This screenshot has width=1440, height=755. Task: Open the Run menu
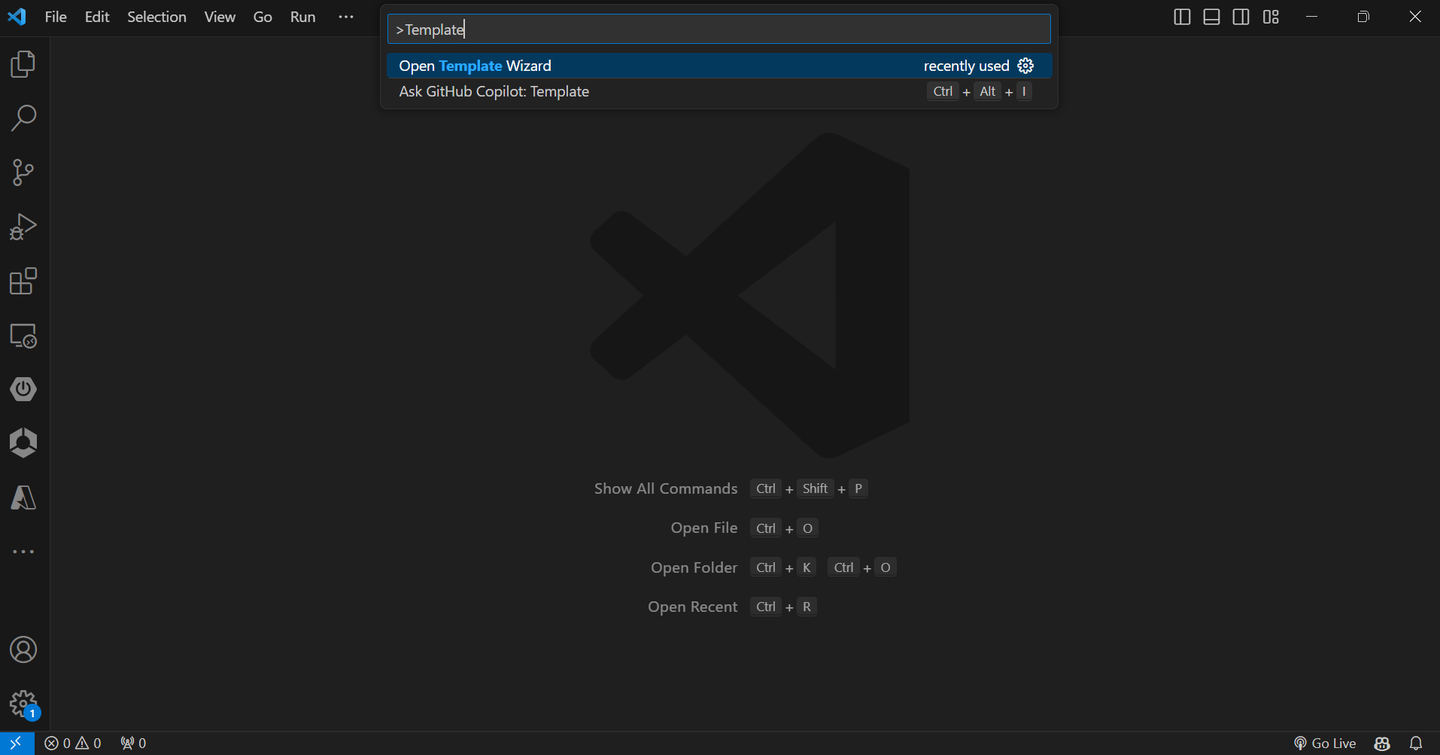(303, 17)
